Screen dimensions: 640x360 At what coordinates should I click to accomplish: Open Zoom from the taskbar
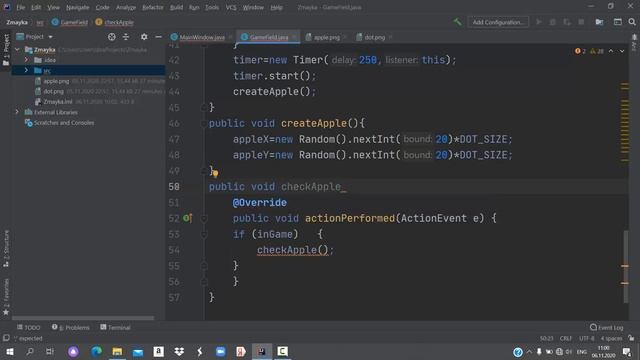pyautogui.click(x=220, y=351)
